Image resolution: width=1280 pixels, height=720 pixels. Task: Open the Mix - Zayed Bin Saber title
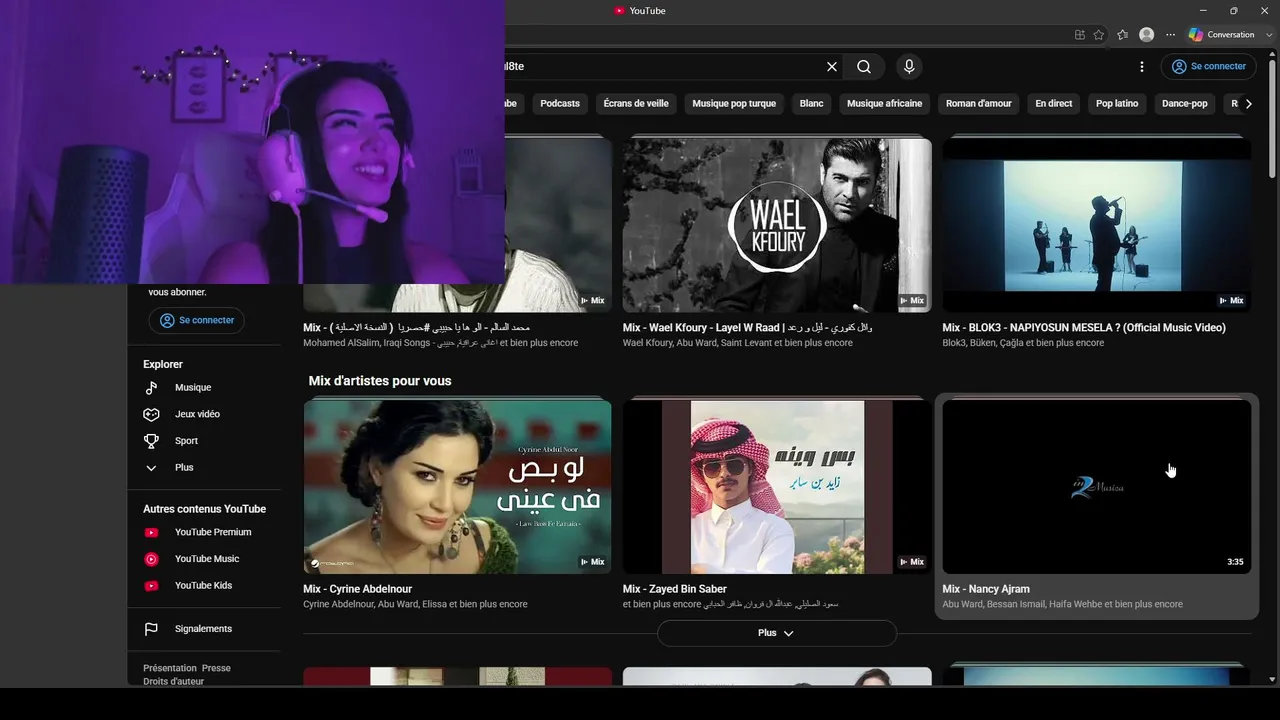pyautogui.click(x=675, y=589)
